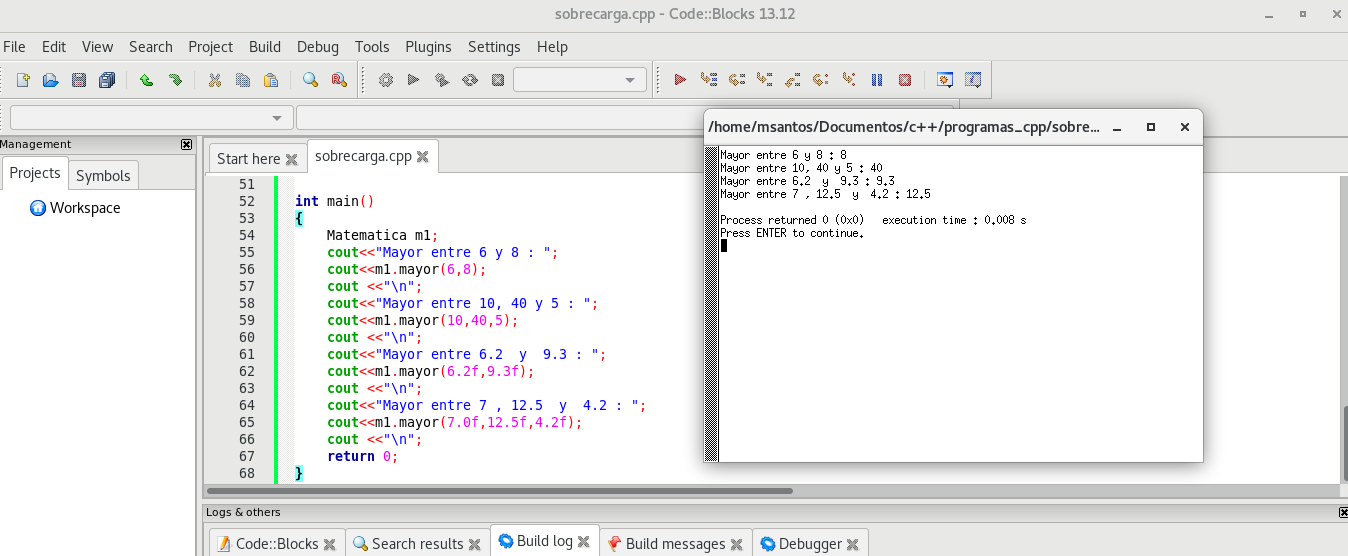Build the project with the gear icon
Image resolution: width=1348 pixels, height=556 pixels.
pos(386,80)
